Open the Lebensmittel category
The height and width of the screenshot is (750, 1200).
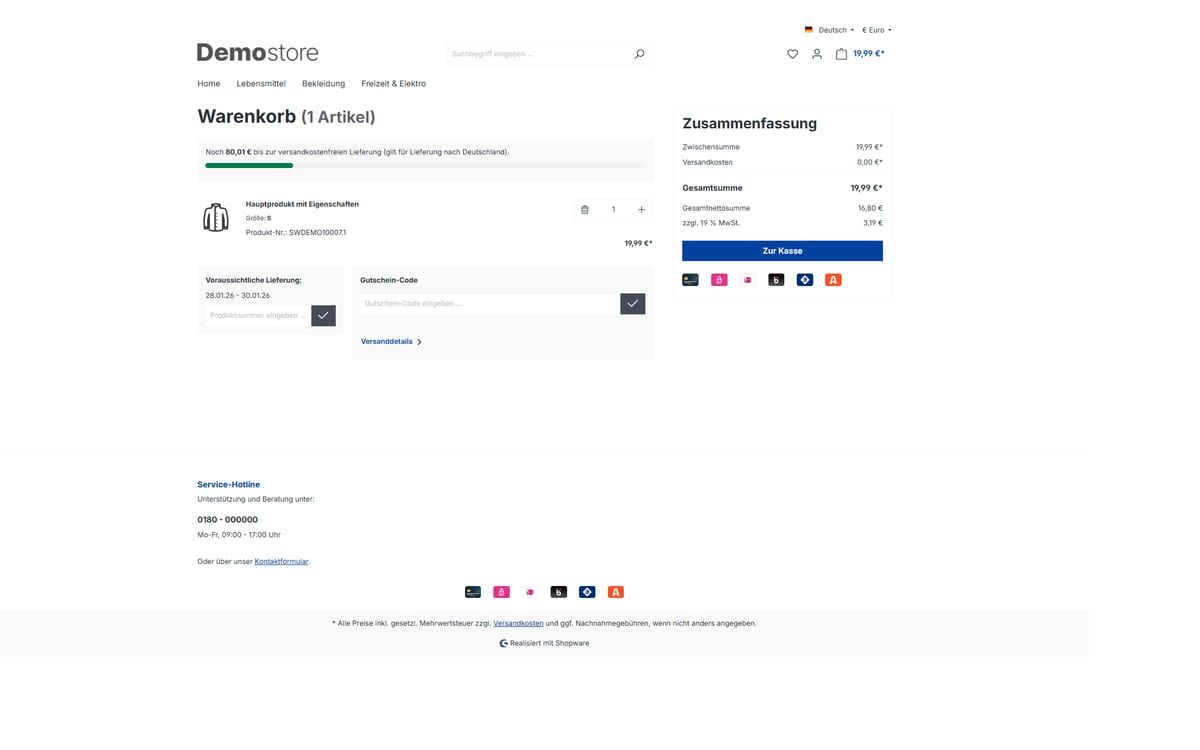[x=261, y=84]
